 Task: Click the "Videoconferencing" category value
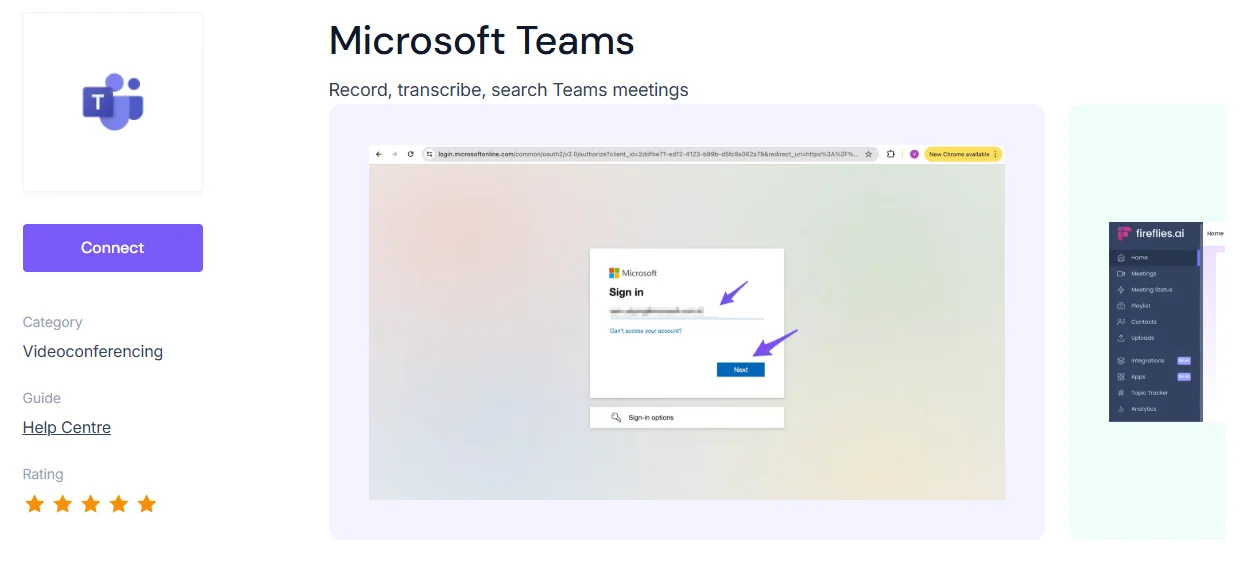coord(93,352)
